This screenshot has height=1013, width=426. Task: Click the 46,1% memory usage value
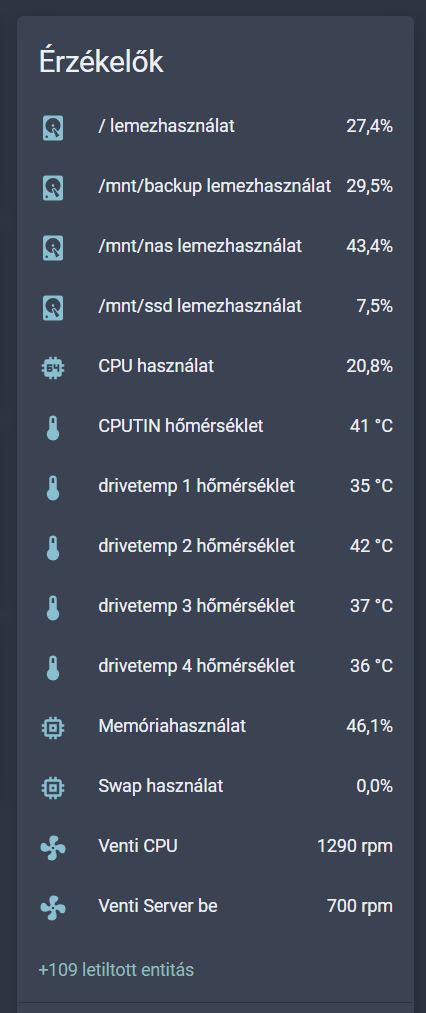[x=370, y=726]
